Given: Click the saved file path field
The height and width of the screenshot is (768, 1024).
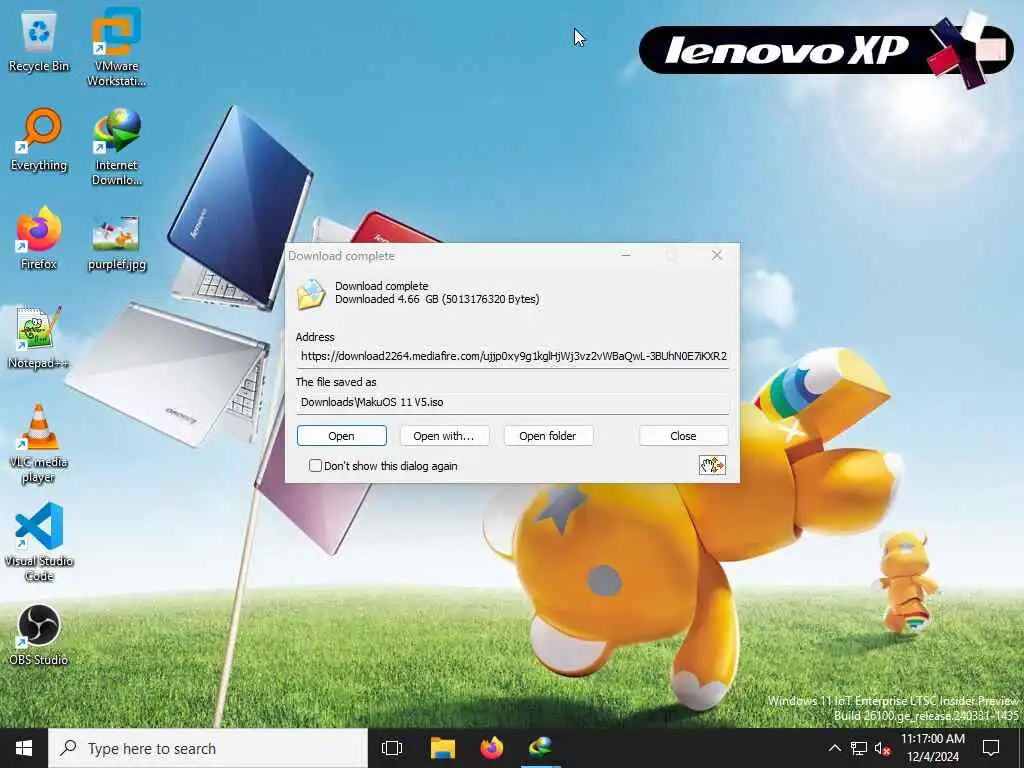Looking at the screenshot, I should [x=513, y=402].
